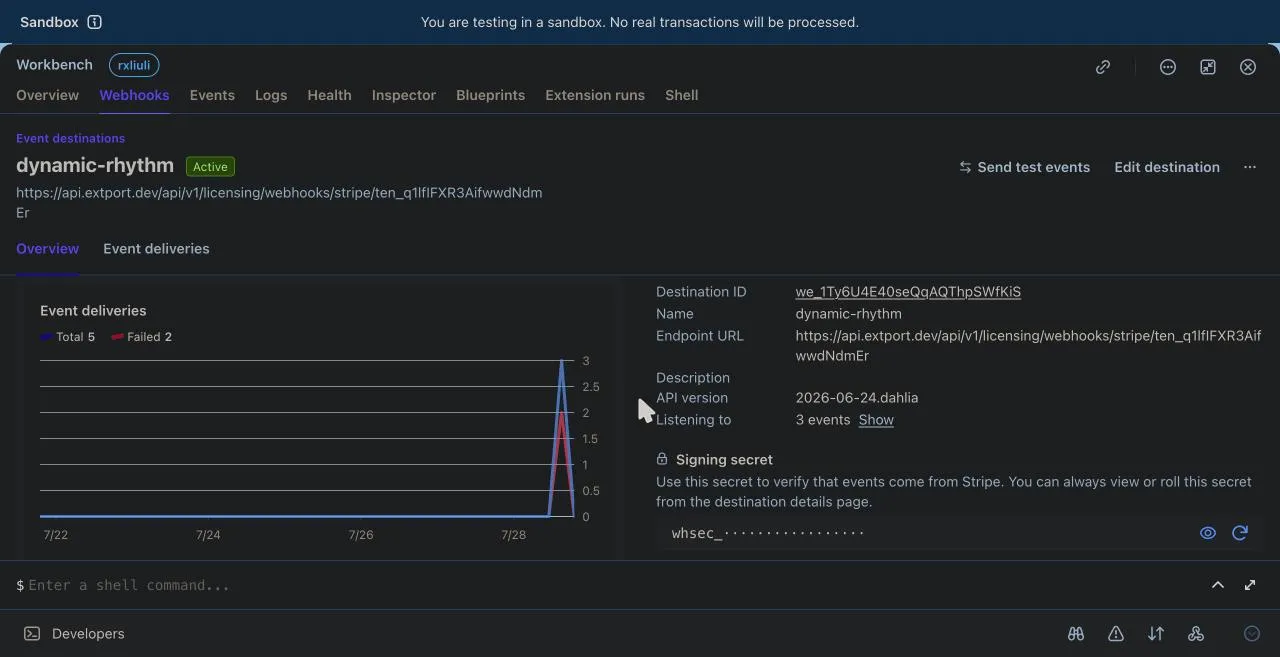Select the Webhooks tab

pos(134,95)
